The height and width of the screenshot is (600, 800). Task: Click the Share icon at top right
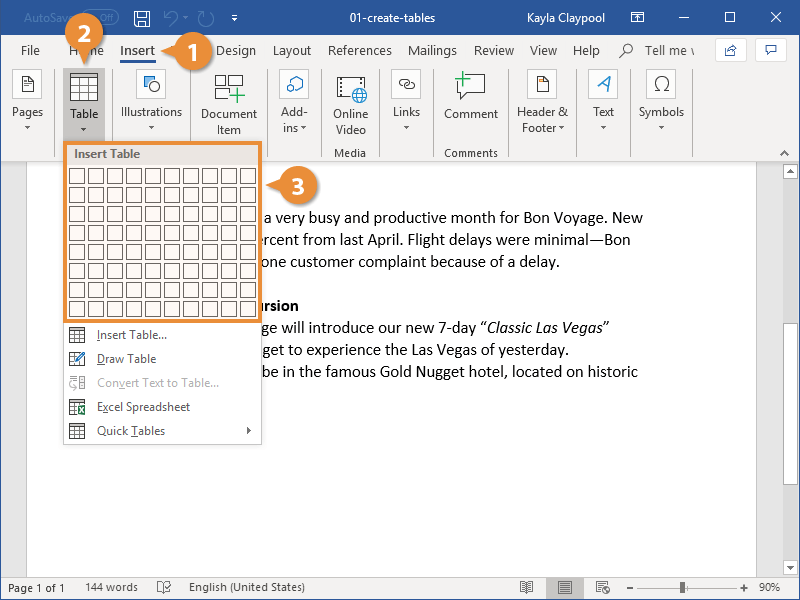tap(731, 50)
